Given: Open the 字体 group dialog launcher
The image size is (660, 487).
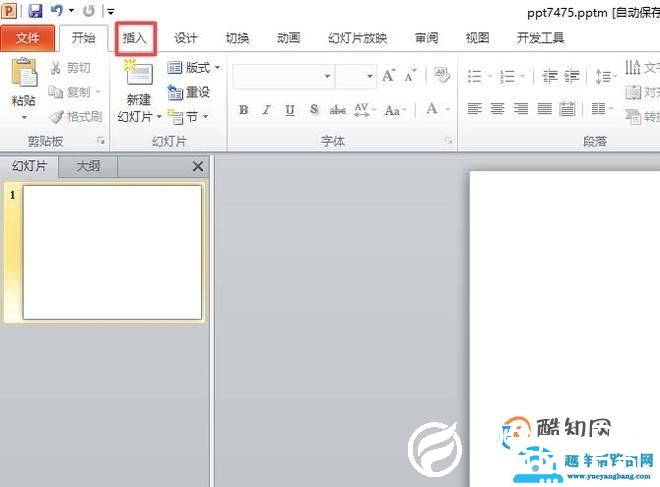Looking at the screenshot, I should (x=449, y=141).
